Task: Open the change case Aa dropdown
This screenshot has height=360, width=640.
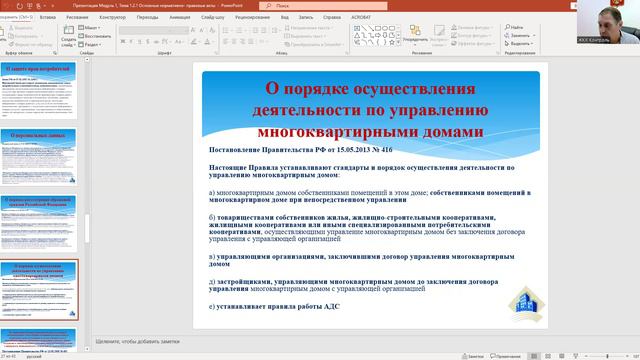Action: [179, 42]
